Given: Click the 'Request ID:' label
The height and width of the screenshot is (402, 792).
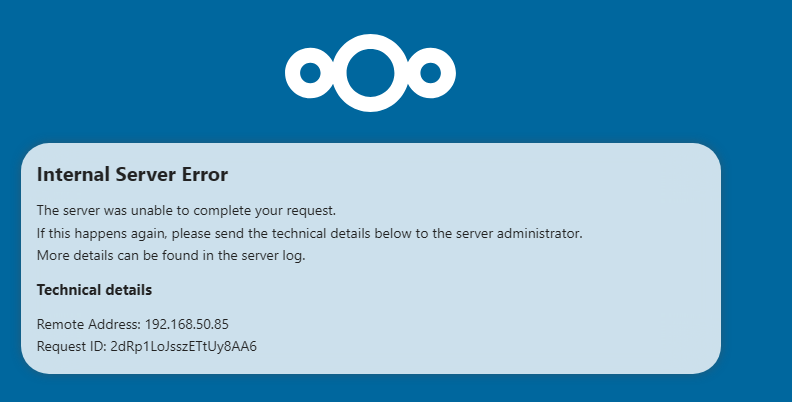Looking at the screenshot, I should [72, 346].
